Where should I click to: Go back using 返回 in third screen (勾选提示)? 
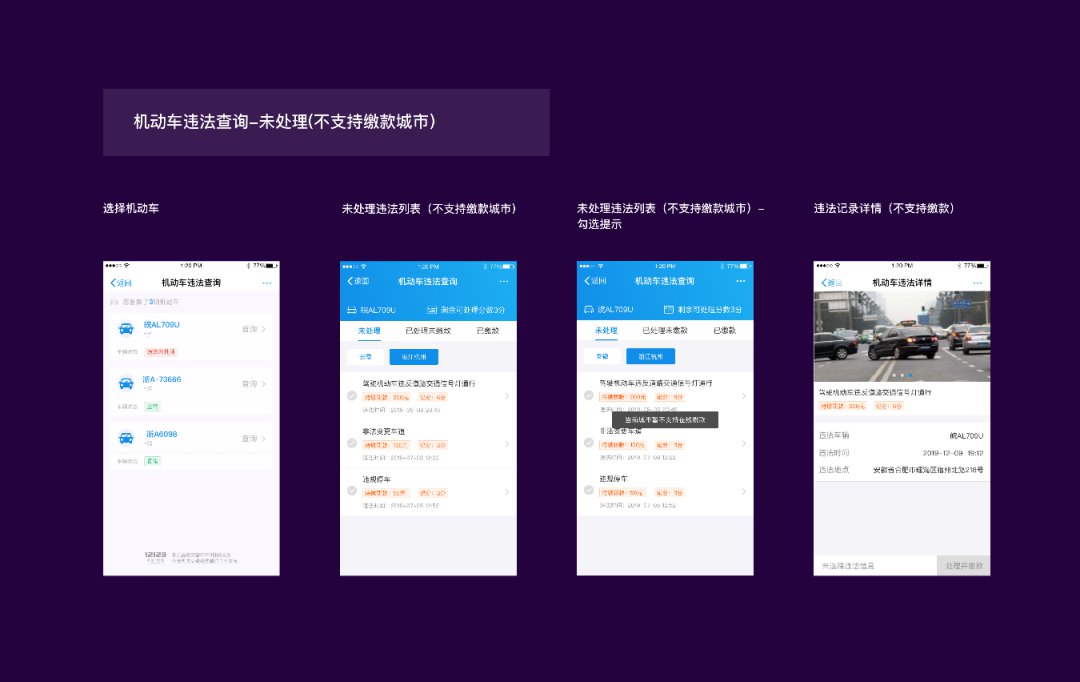click(595, 281)
